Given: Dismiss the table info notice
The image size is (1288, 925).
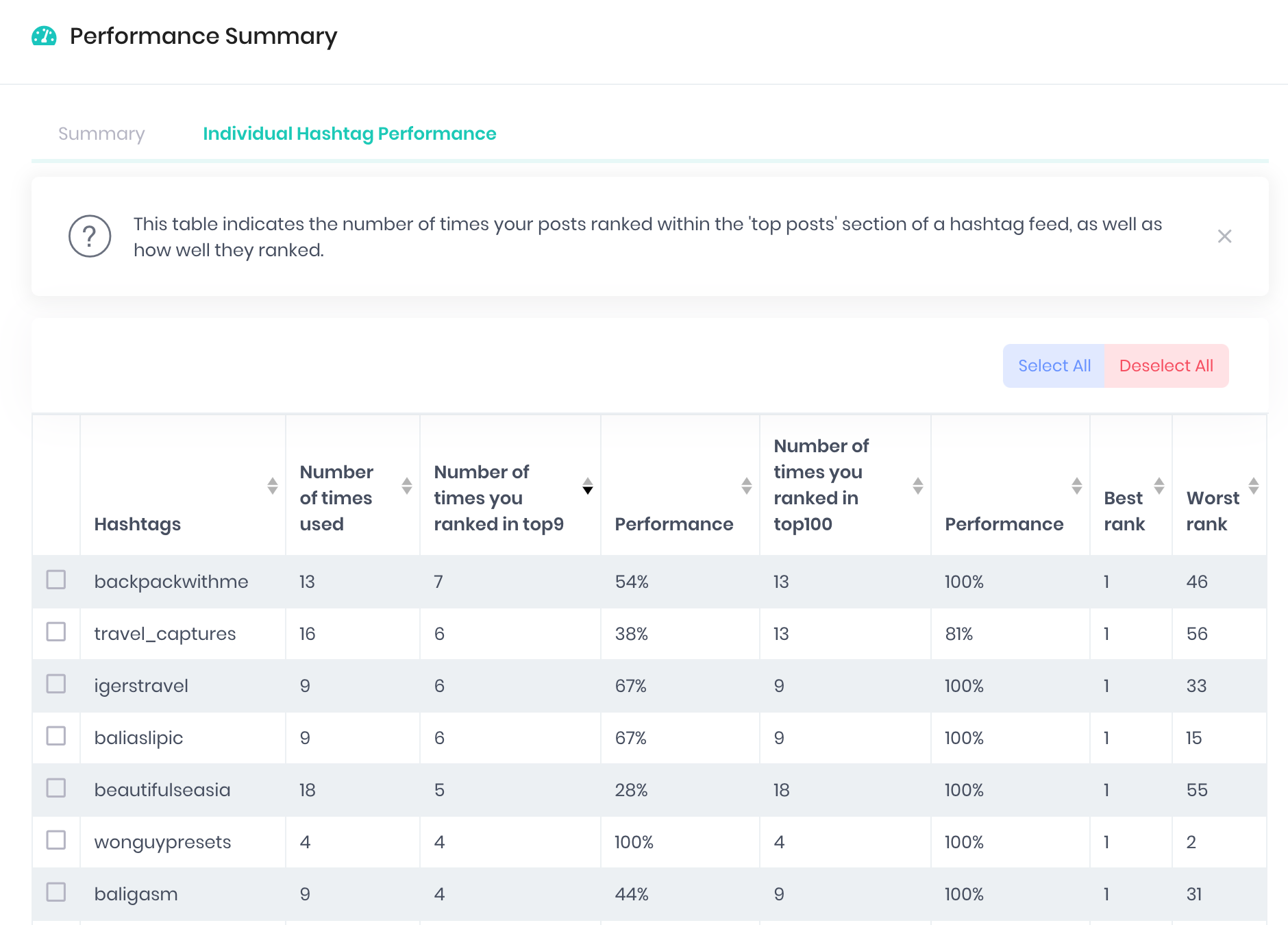Looking at the screenshot, I should pyautogui.click(x=1224, y=236).
